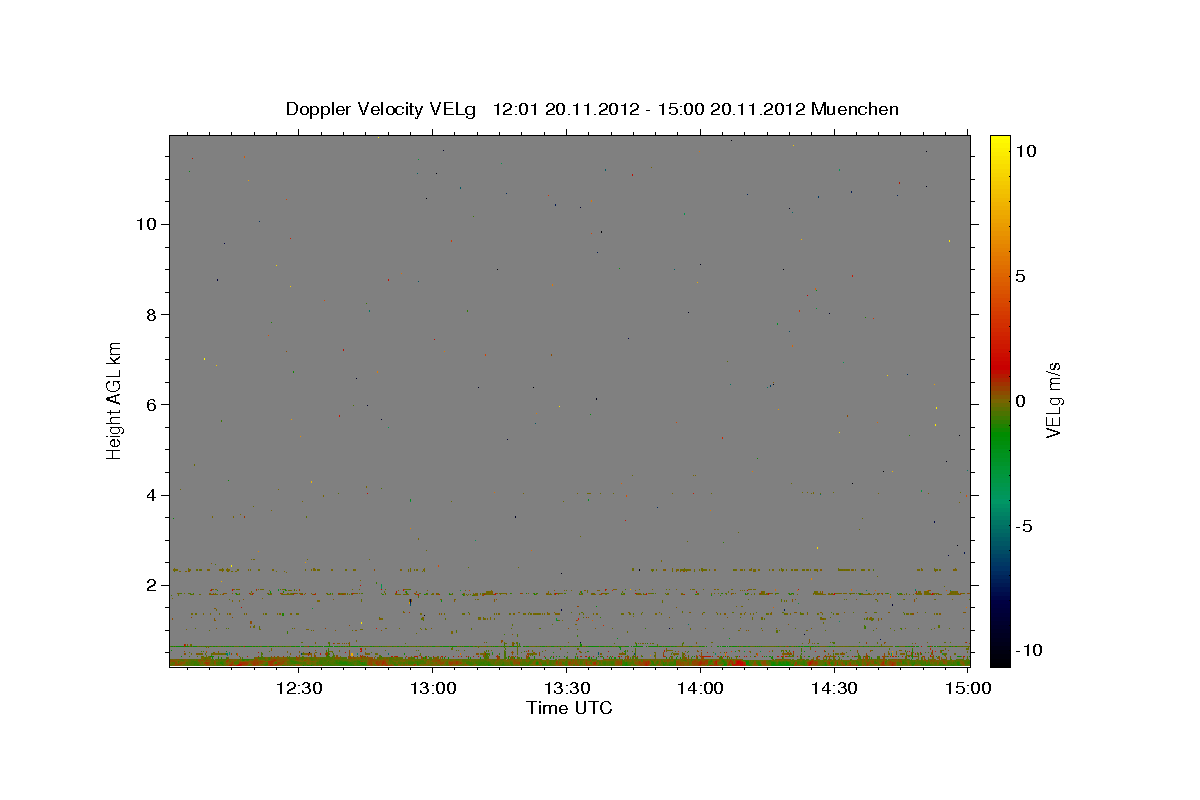Click the height label 4 on y-axis
Image resolution: width=1200 pixels, height=800 pixels.
pos(150,495)
